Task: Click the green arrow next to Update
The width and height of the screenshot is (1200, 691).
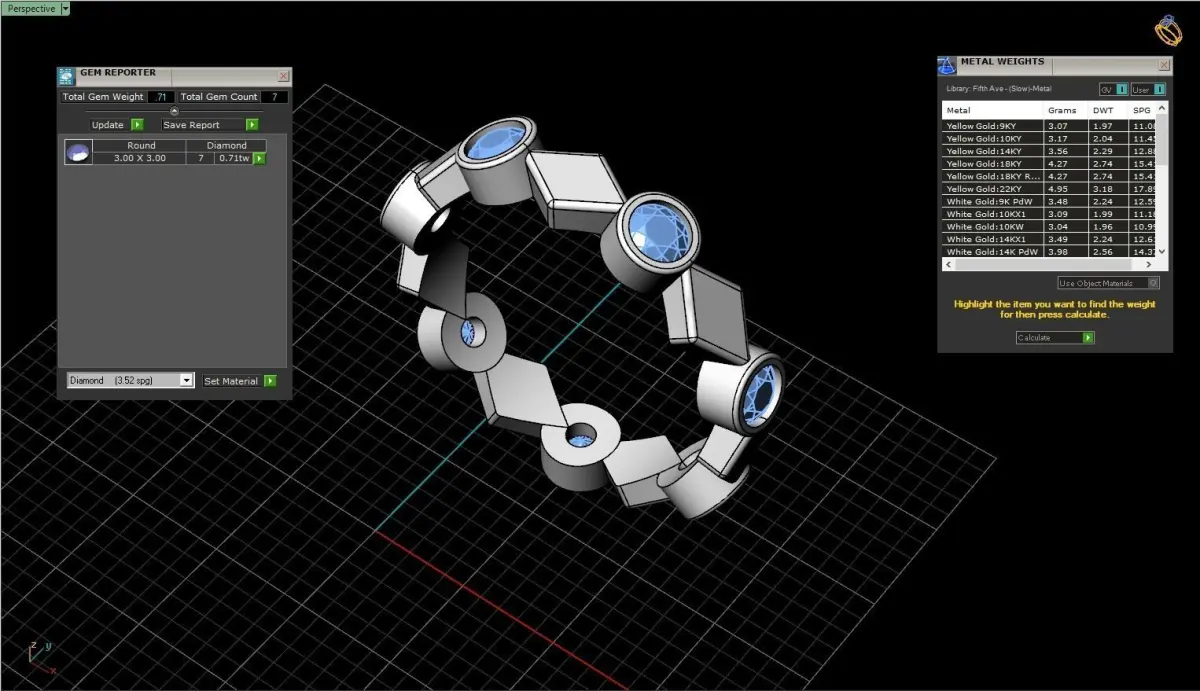Action: (137, 125)
